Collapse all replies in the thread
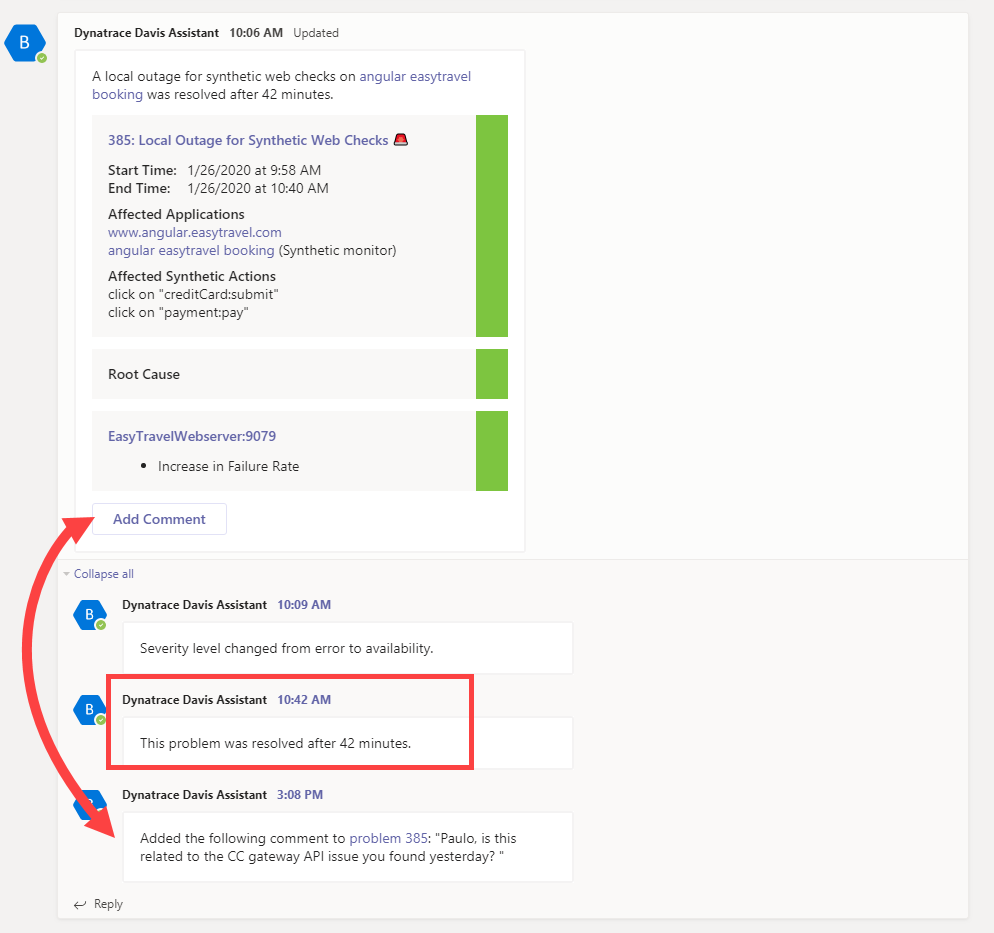994x933 pixels. (103, 574)
